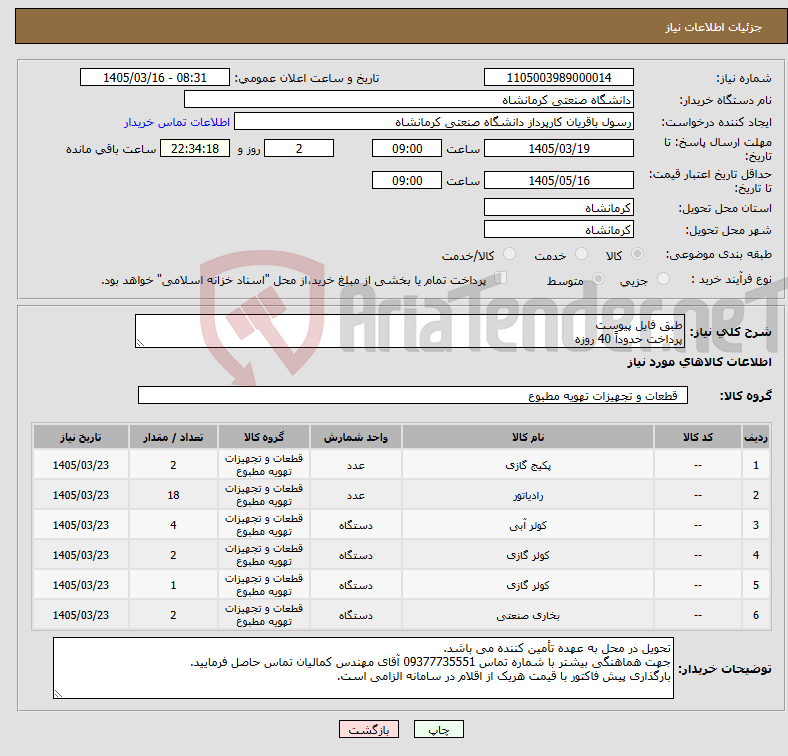Click the unit دستگاه in the بخاری صنعتی row
The width and height of the screenshot is (788, 756).
tap(356, 615)
